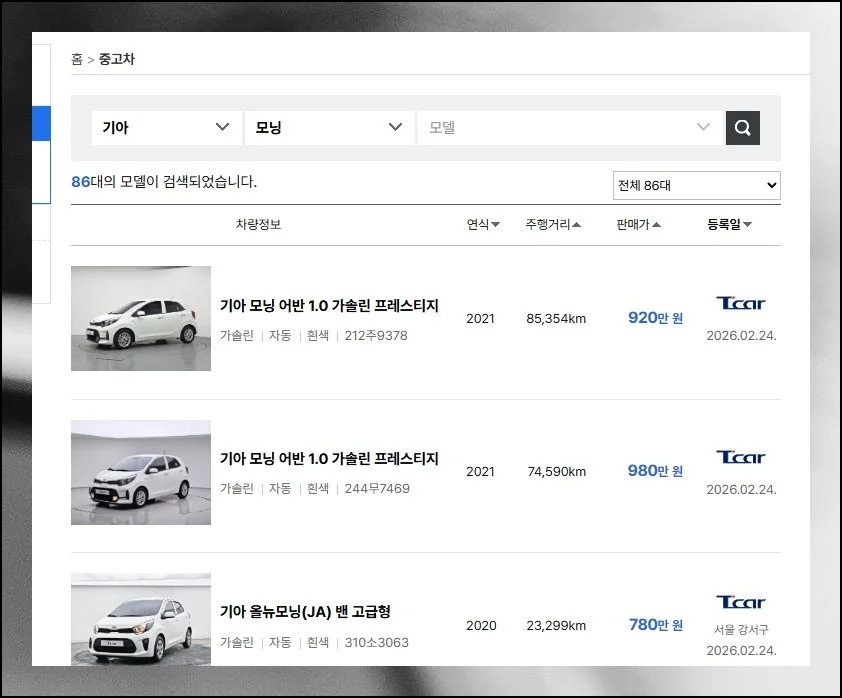Expand the 모델 detail dropdown
The width and height of the screenshot is (842, 698).
coord(569,128)
